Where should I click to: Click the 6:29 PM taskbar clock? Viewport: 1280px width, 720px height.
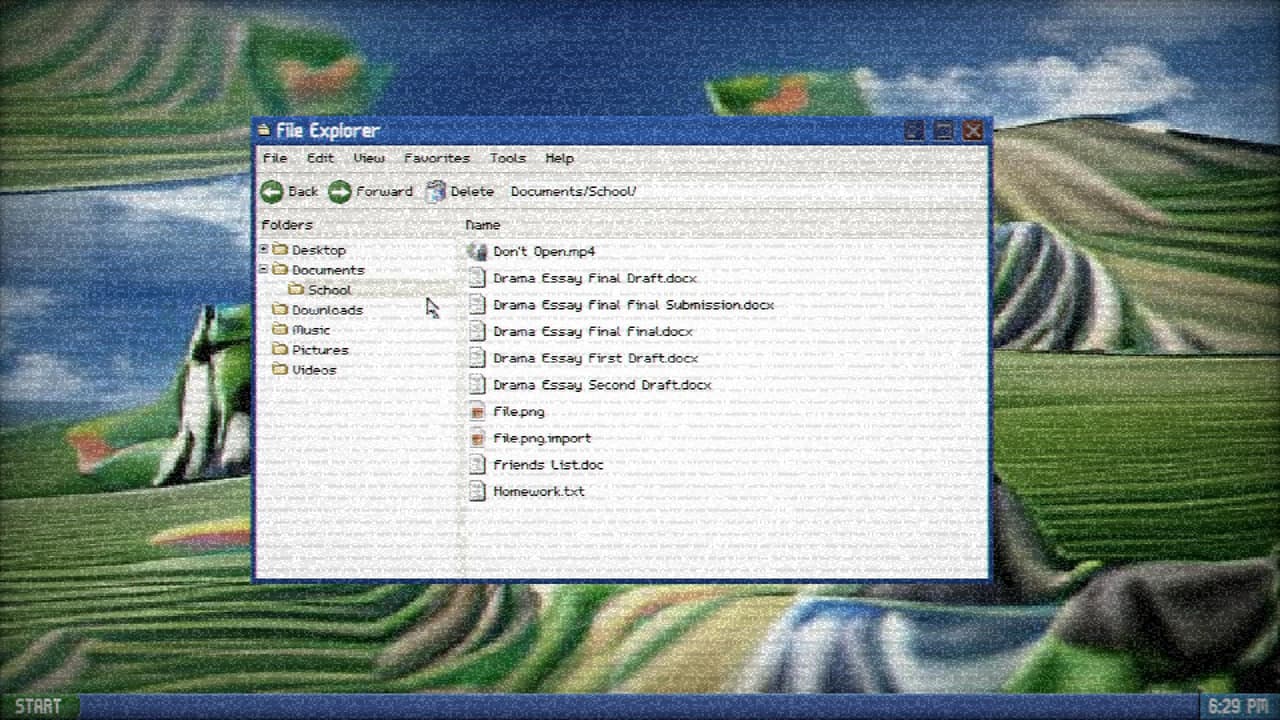(1237, 706)
